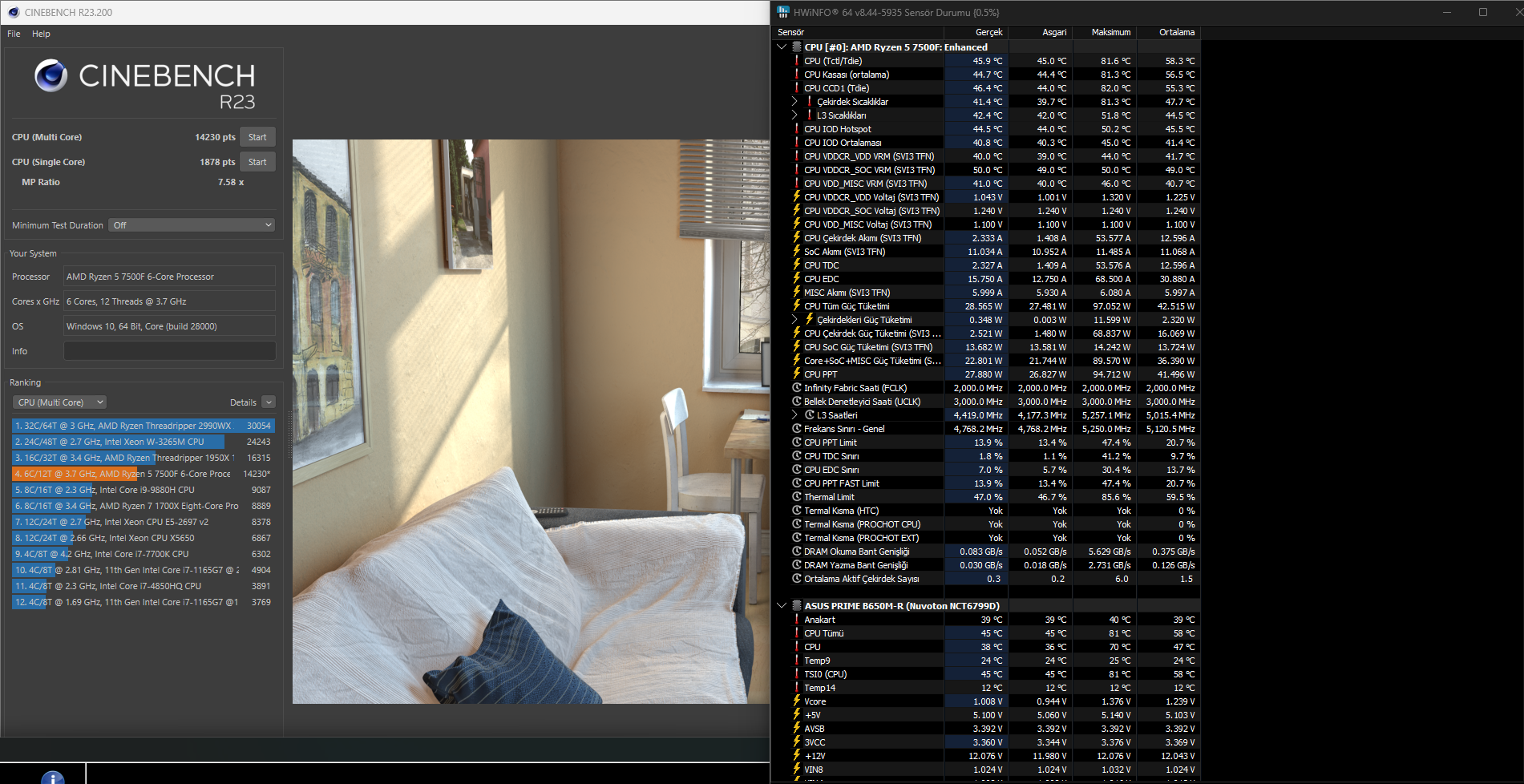
Task: Click the gauge icon beside Thermal Limit
Action: [x=797, y=497]
